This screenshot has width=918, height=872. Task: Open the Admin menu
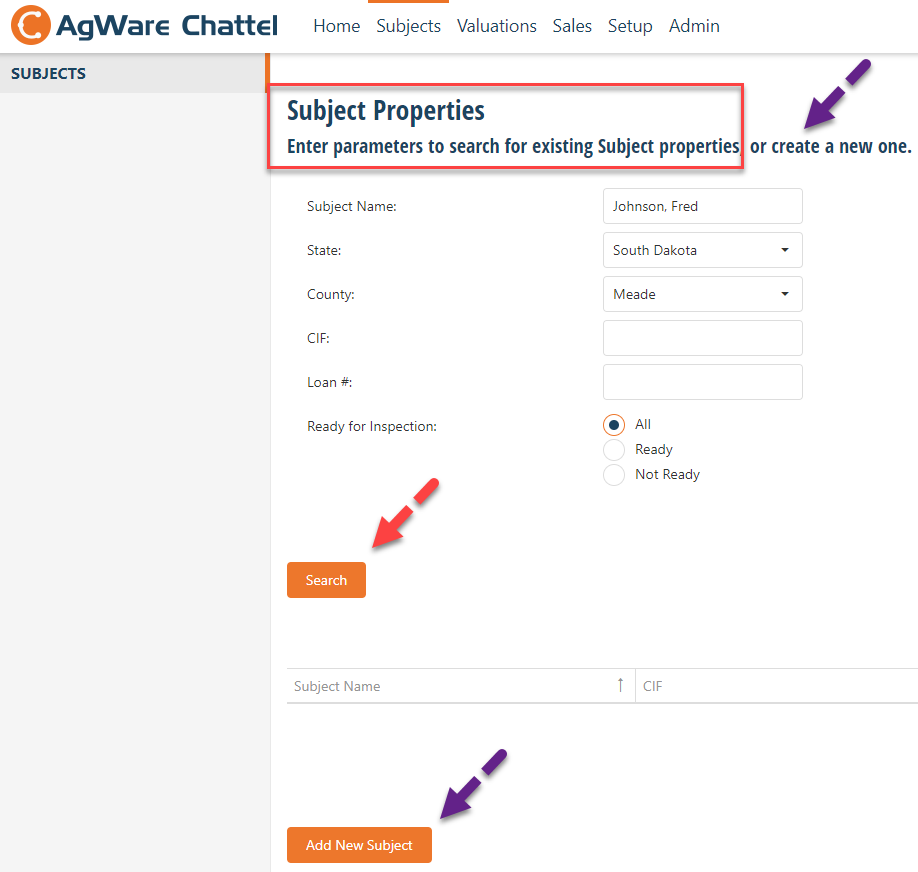(694, 26)
